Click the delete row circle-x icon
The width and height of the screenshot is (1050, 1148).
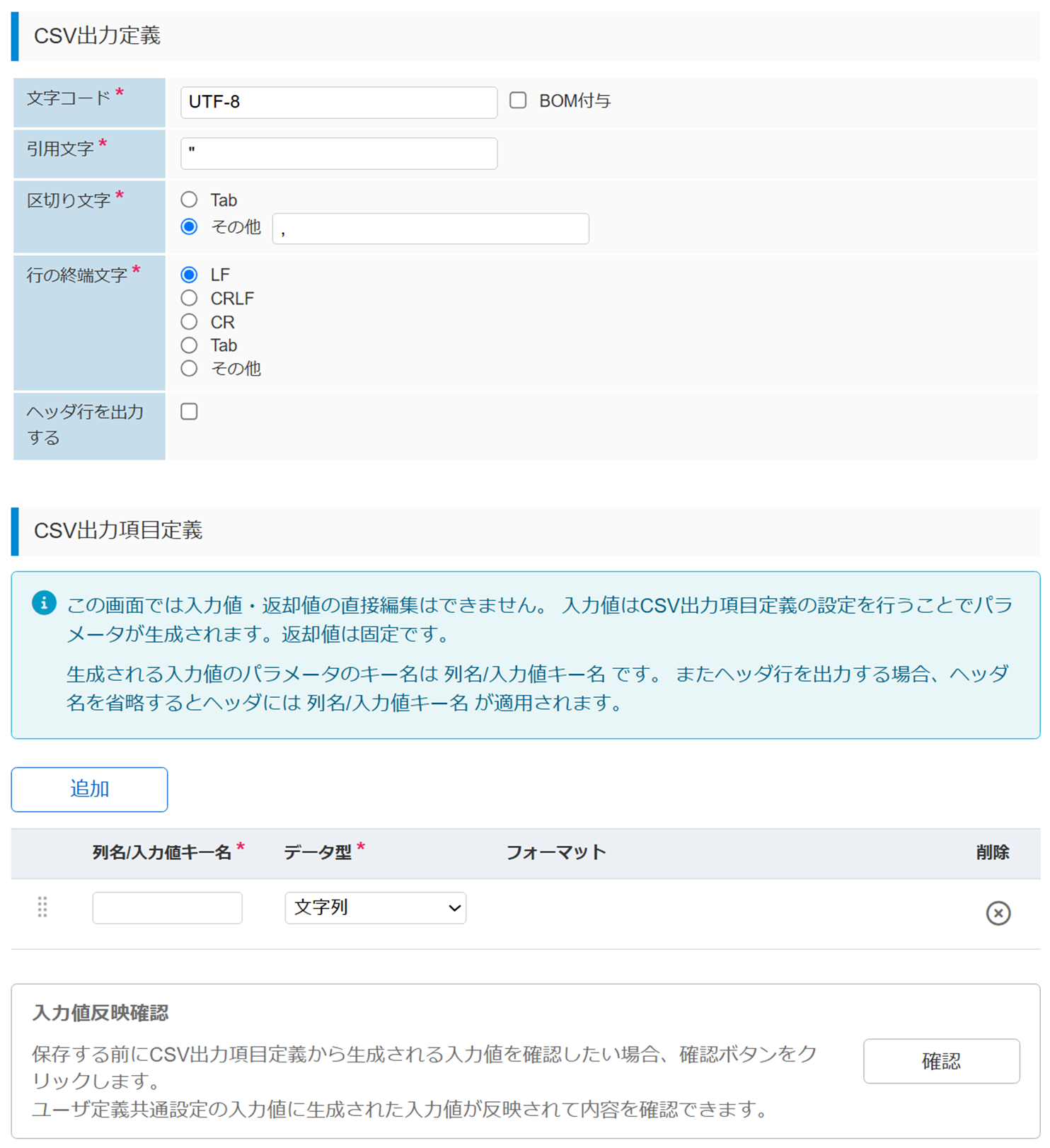(998, 913)
